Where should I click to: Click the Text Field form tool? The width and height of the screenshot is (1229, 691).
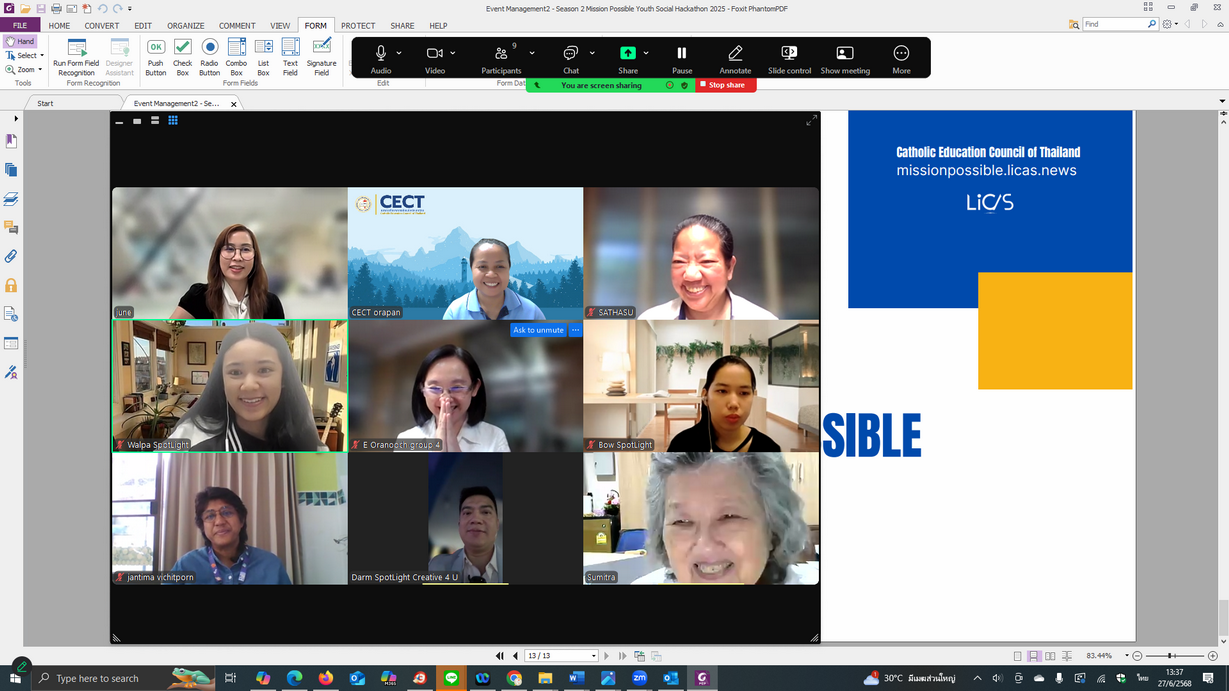pyautogui.click(x=290, y=56)
